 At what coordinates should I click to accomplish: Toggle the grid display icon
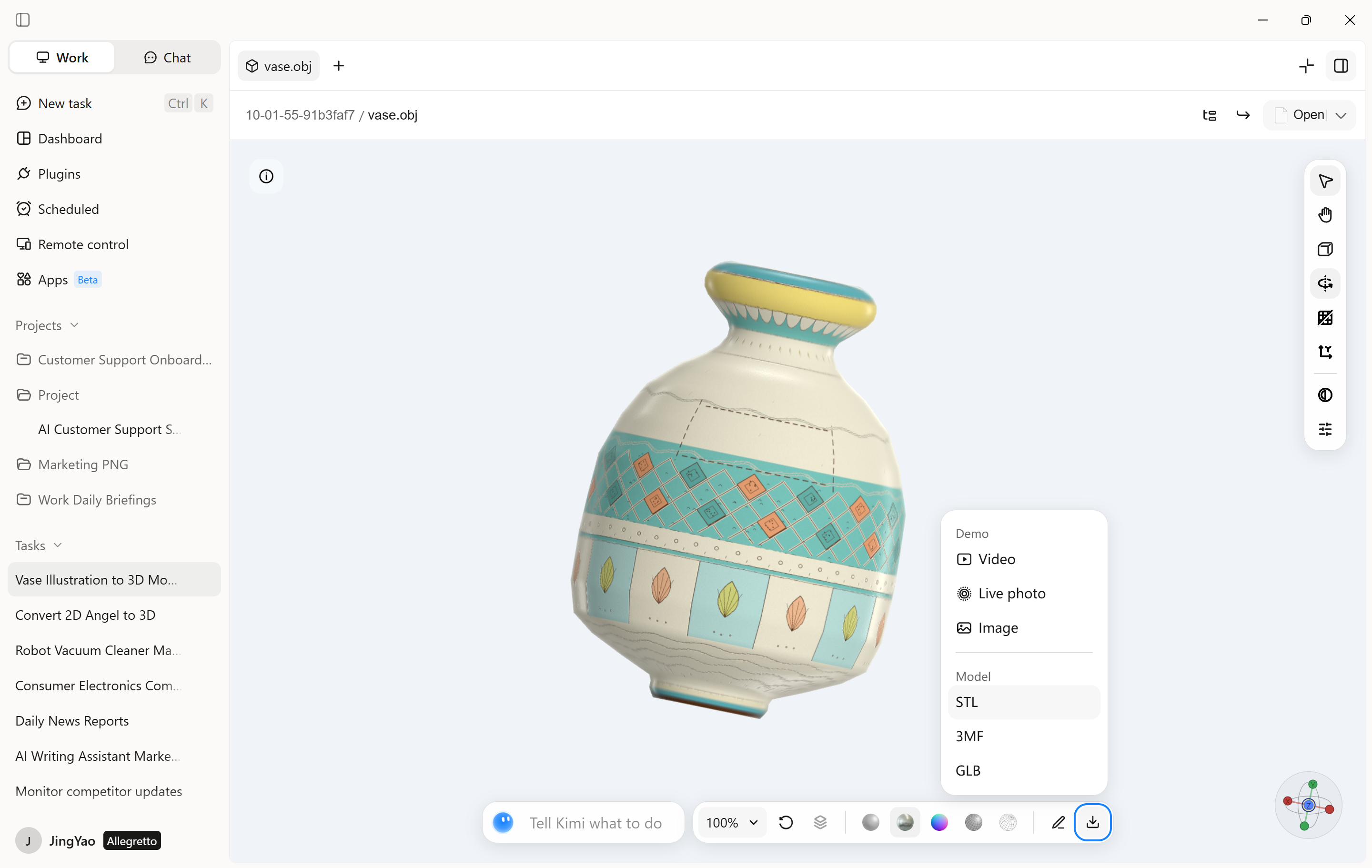(1325, 317)
